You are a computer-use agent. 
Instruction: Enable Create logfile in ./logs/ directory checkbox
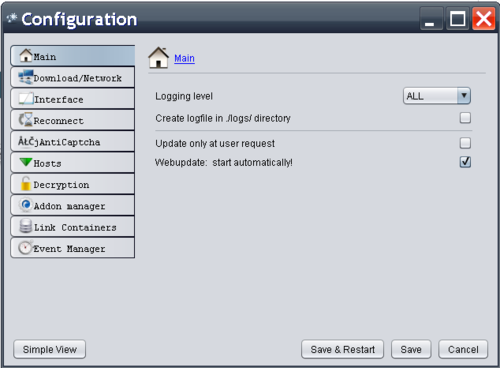tap(465, 118)
